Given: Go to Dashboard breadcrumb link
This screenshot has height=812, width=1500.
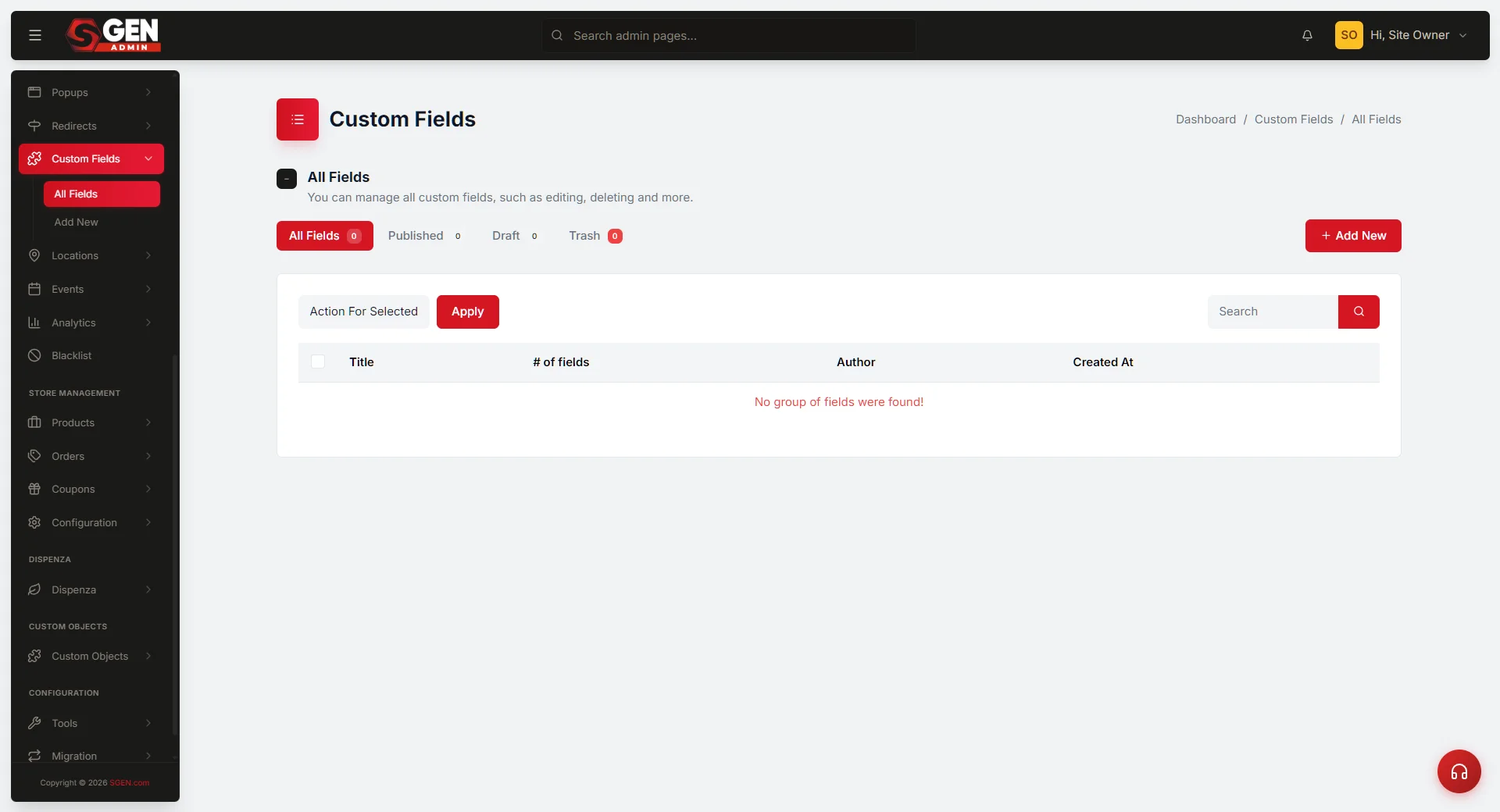Looking at the screenshot, I should tap(1205, 119).
